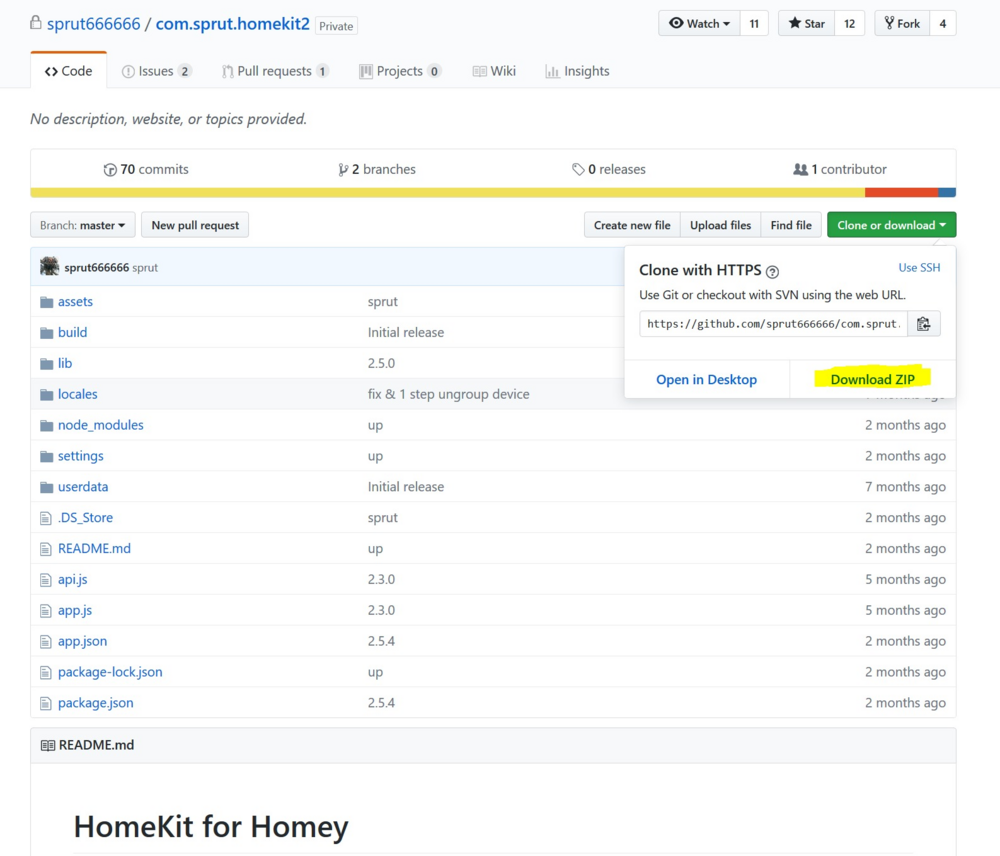The image size is (1000, 856).
Task: Open the sprut666666 owner profile link
Action: (x=94, y=24)
